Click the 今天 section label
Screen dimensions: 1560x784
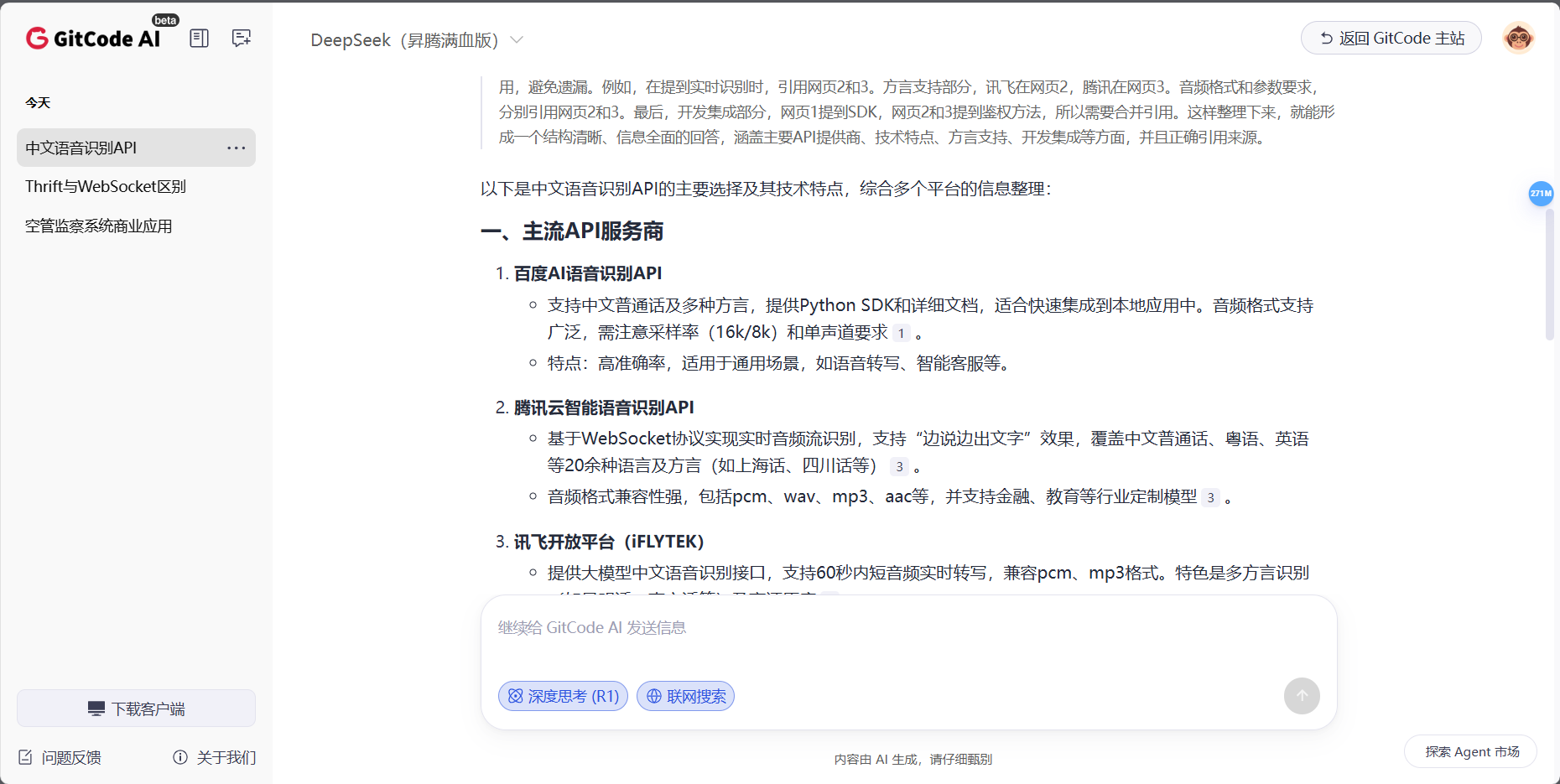(x=38, y=102)
